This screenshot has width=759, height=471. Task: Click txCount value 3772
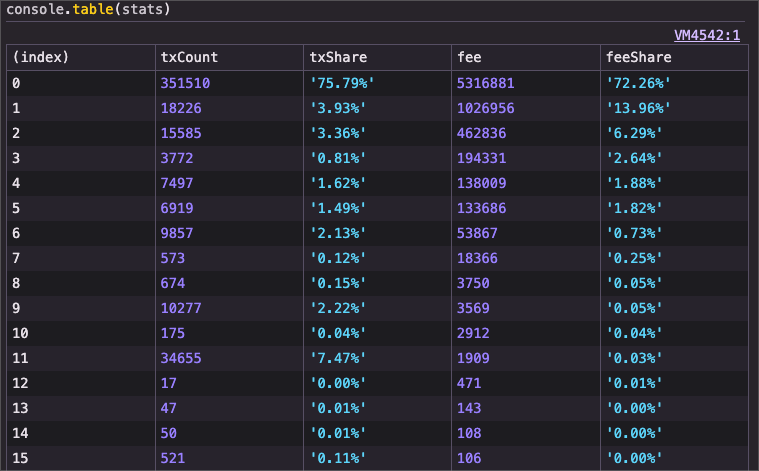point(177,158)
